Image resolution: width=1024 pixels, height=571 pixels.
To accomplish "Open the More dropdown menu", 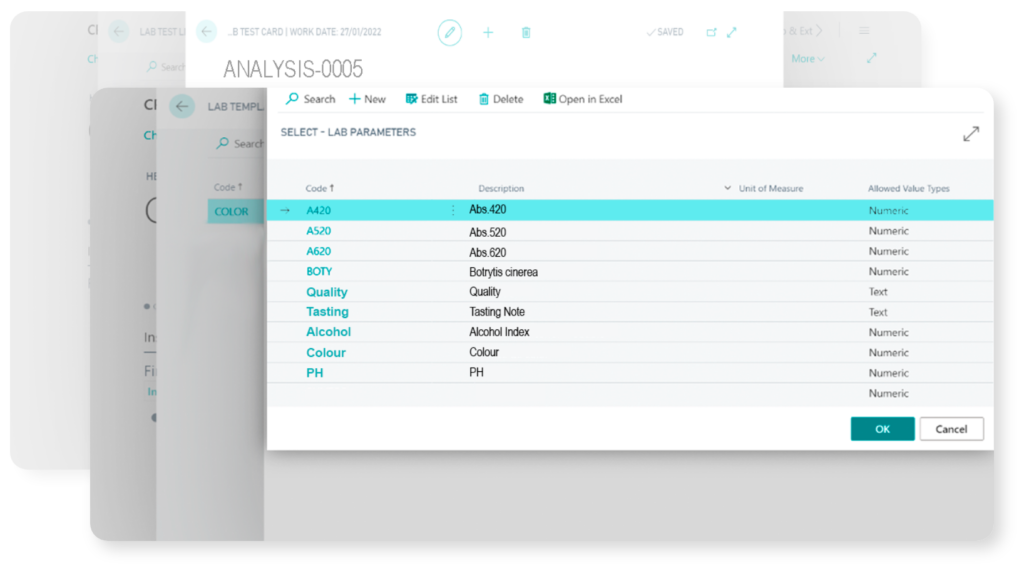I will point(807,59).
